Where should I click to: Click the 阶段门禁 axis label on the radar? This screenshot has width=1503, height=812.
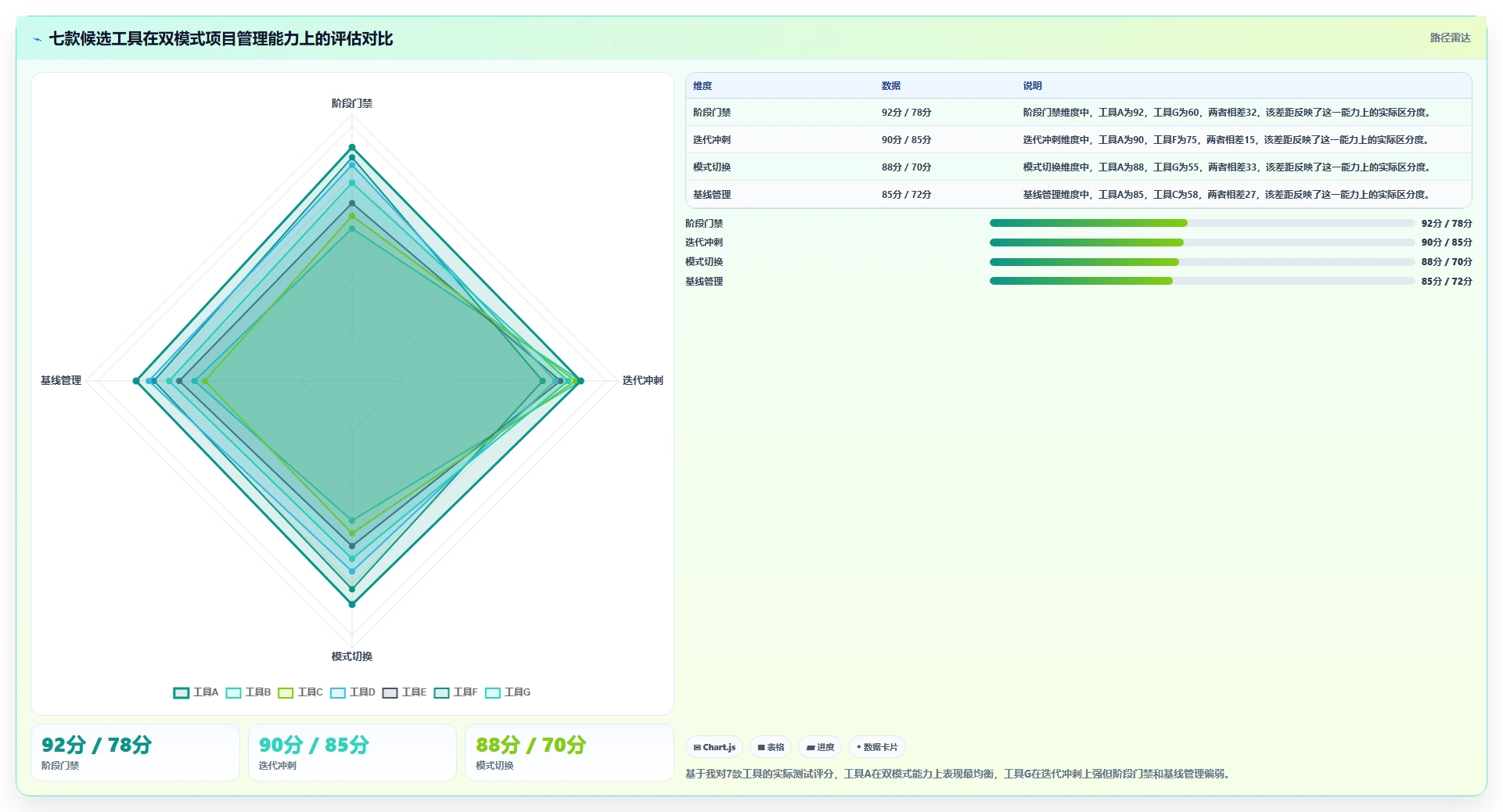click(x=352, y=103)
